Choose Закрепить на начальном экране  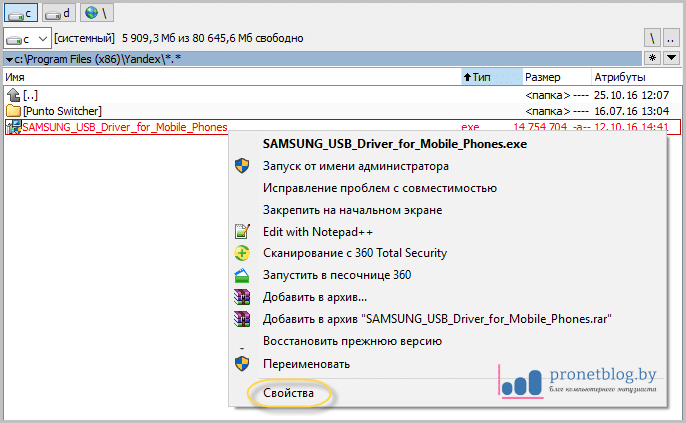(x=352, y=210)
